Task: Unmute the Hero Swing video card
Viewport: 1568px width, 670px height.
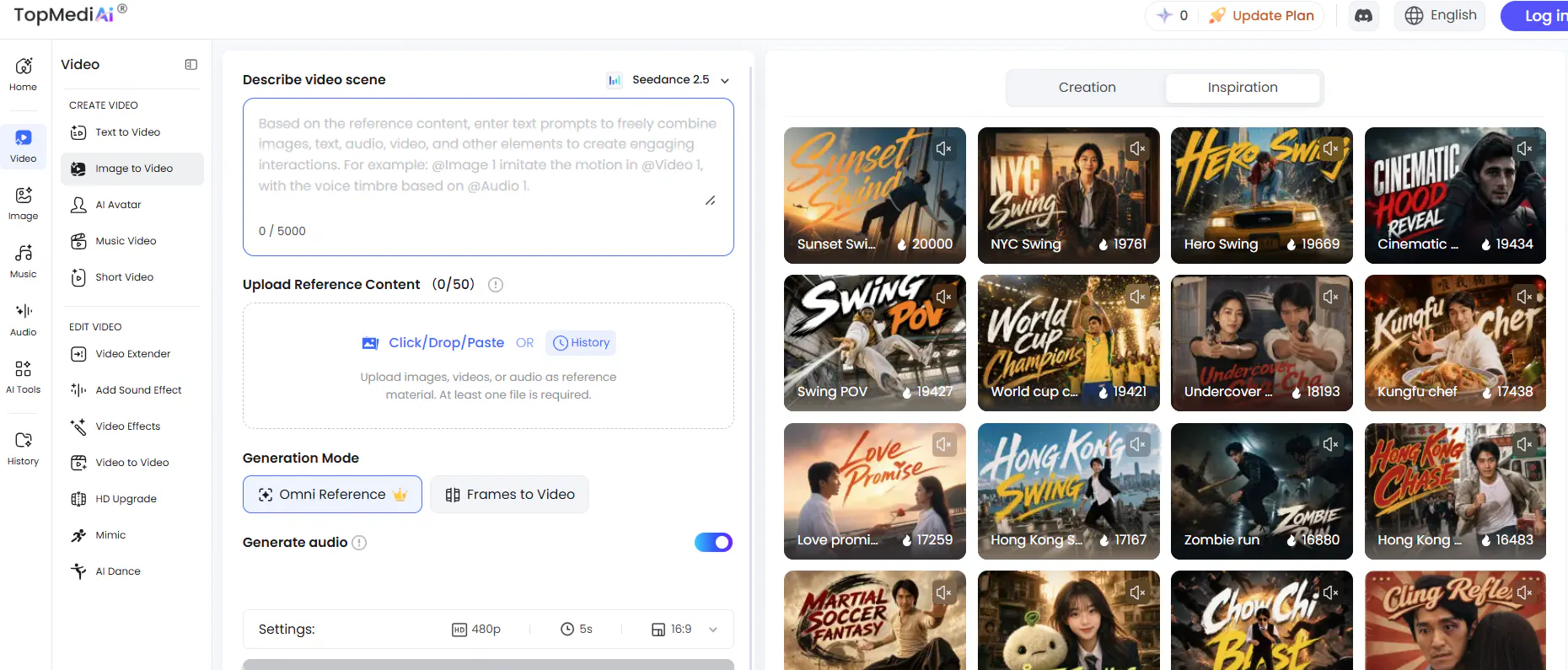Action: coord(1330,148)
